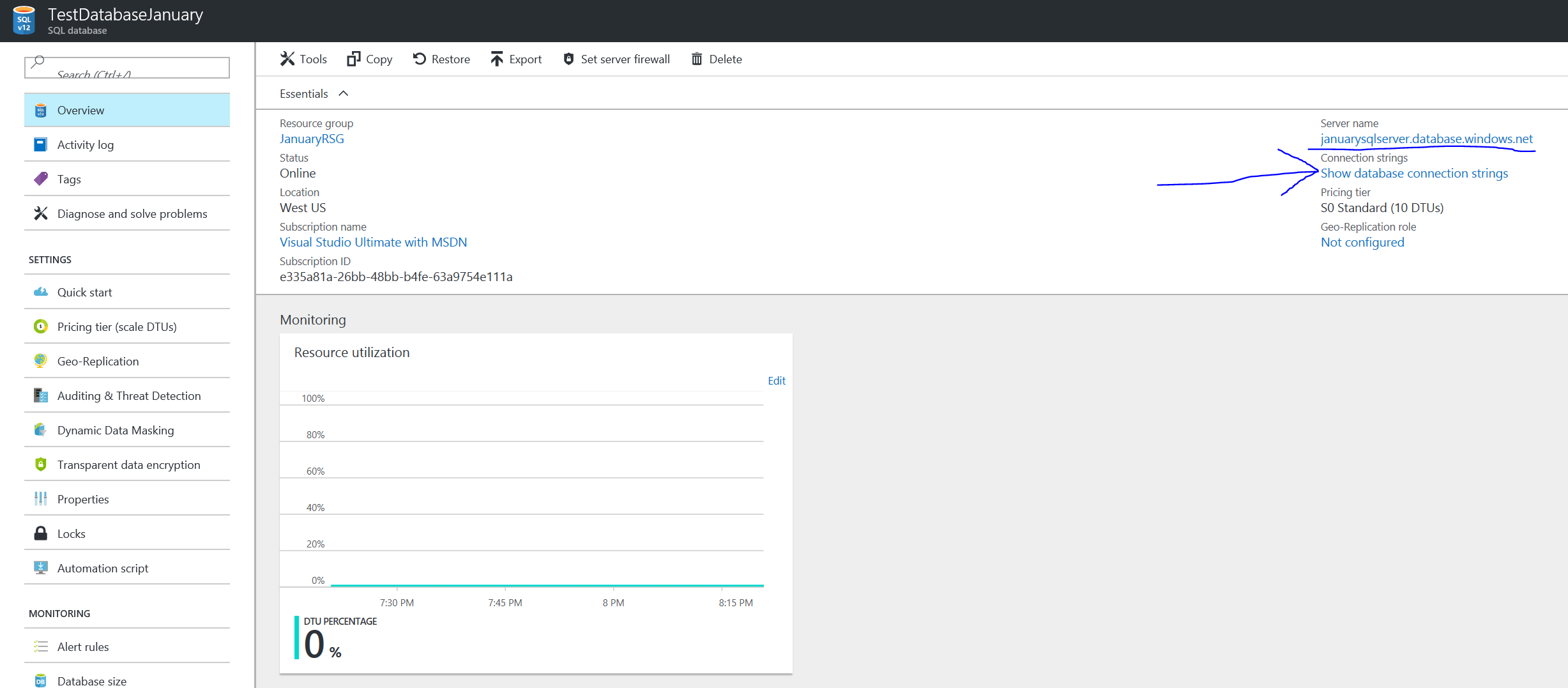Open Visual Studio Ultimate with MSDN link
This screenshot has height=688, width=1568.
(x=374, y=242)
